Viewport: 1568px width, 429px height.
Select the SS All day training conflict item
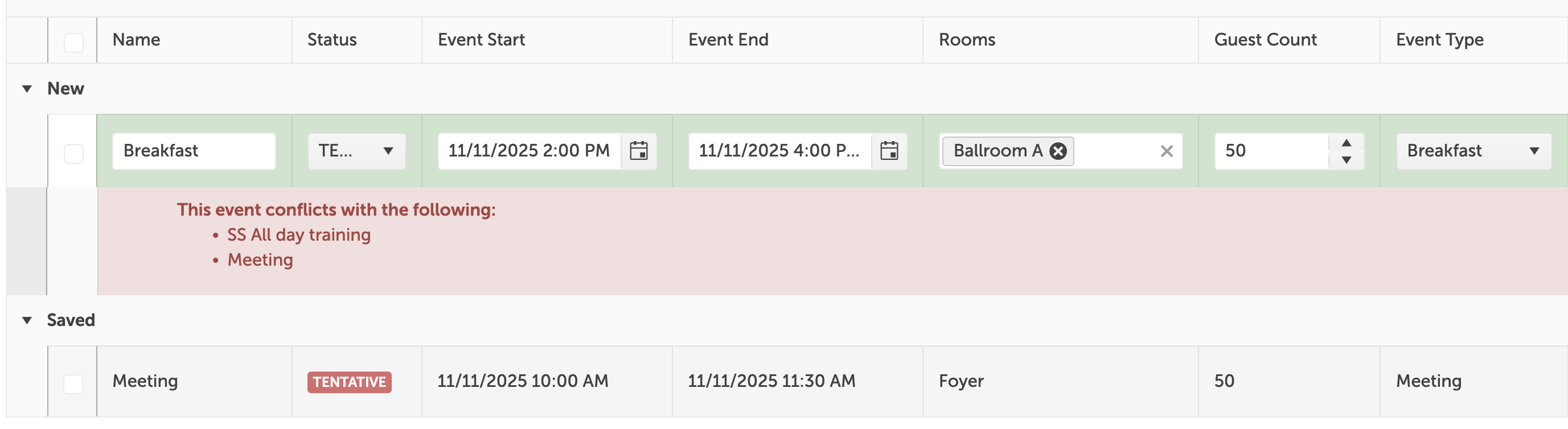click(298, 234)
